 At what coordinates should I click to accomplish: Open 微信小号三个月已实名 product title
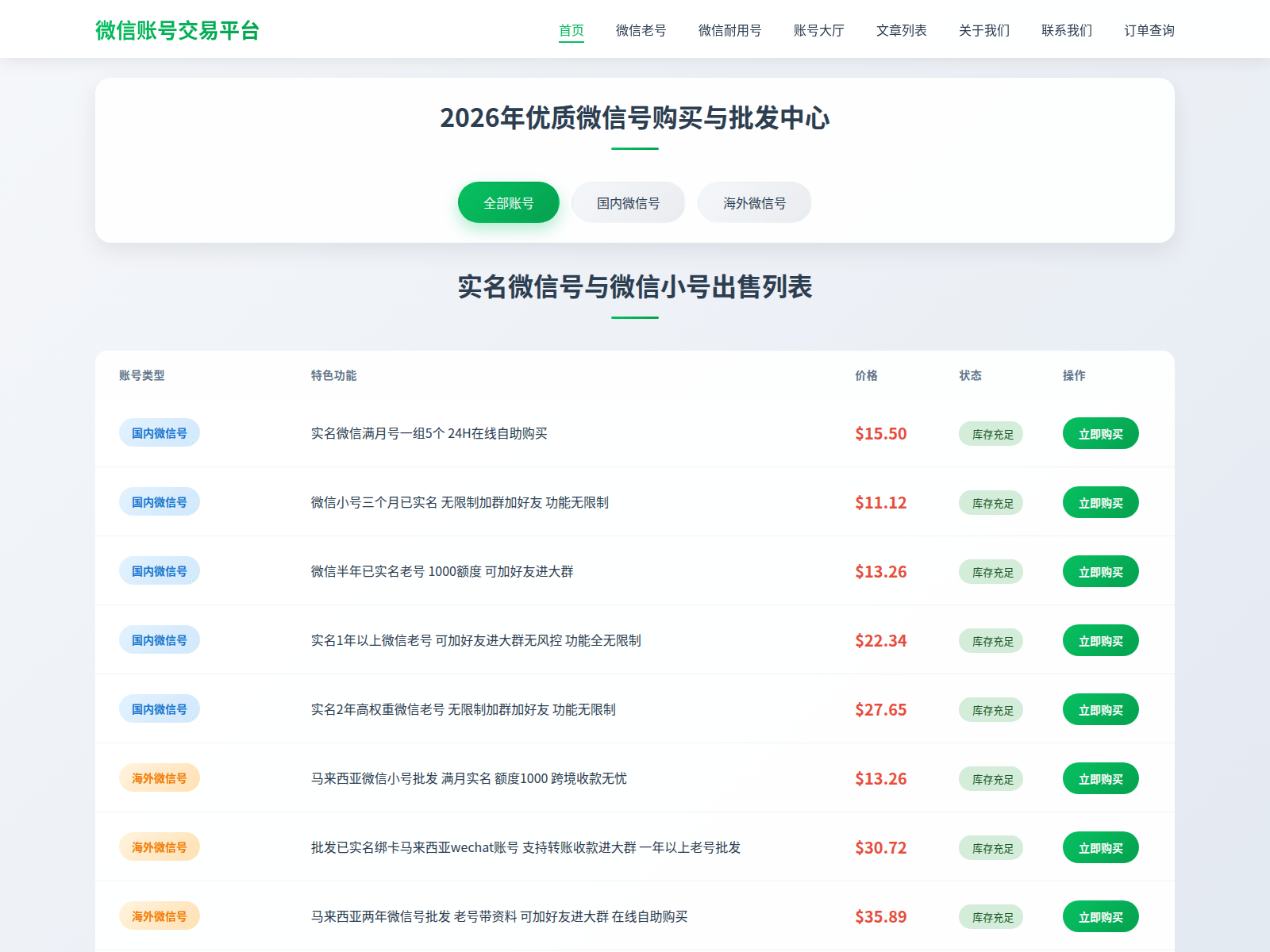coord(460,502)
